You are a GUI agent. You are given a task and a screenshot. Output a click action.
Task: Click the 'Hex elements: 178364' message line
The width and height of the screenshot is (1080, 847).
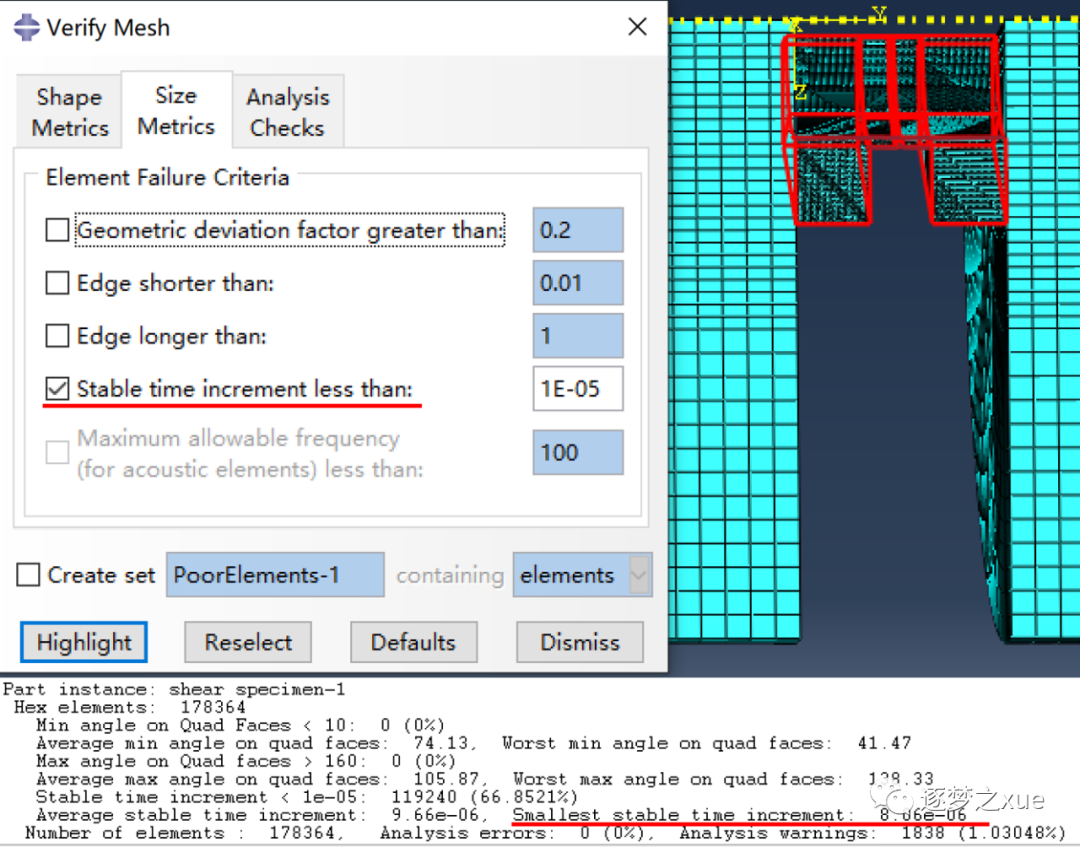click(x=129, y=707)
